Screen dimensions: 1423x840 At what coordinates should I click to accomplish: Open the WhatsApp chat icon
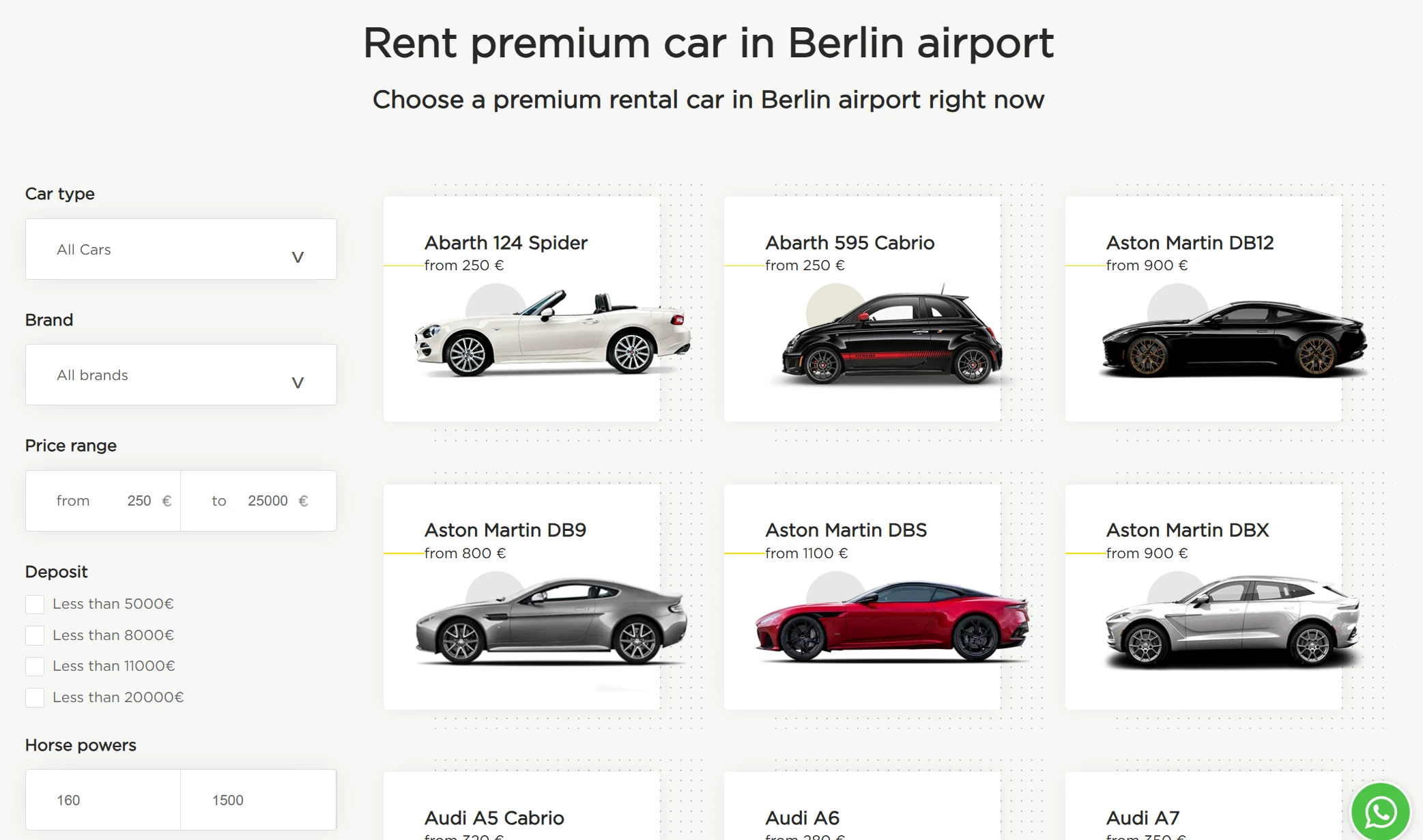tap(1380, 811)
